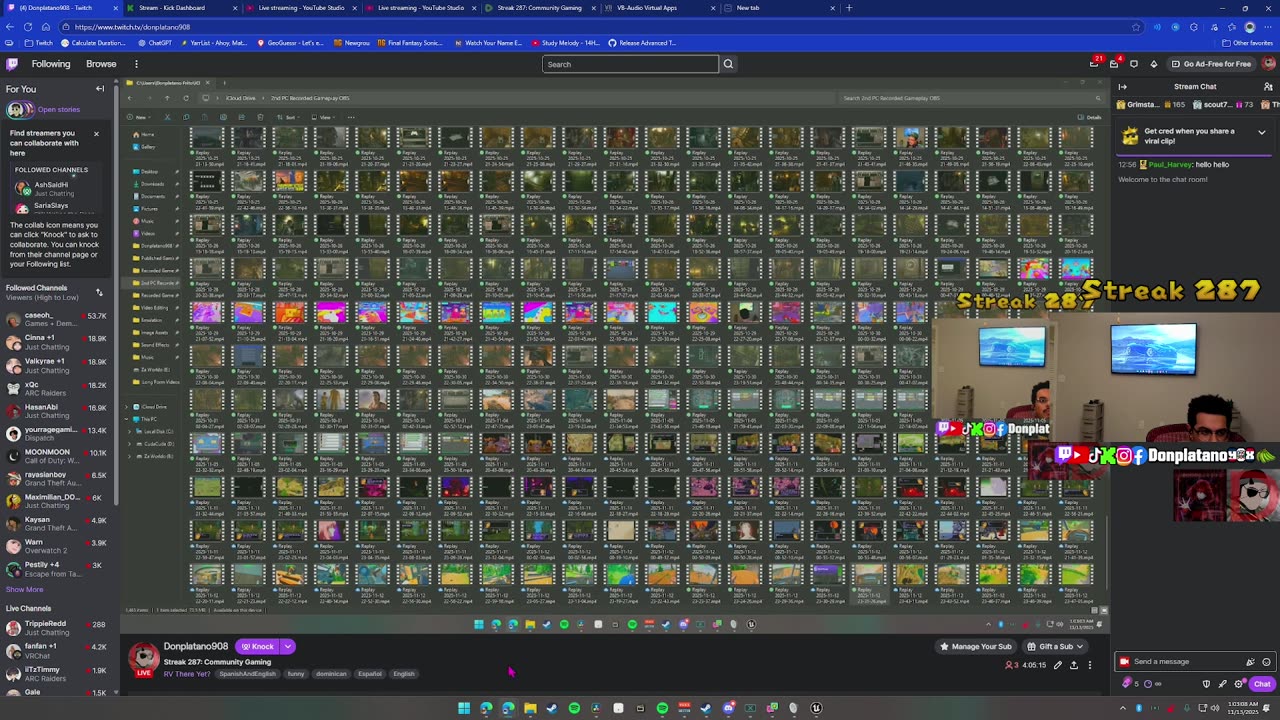Collapse the Stream Chat panel arrow

coord(1123,87)
